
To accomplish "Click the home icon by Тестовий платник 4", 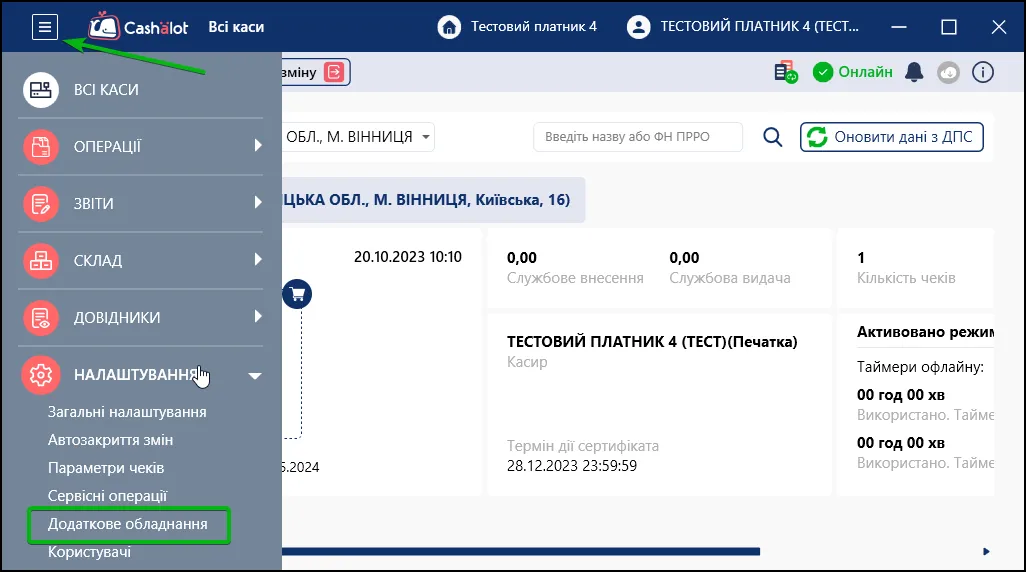I will (x=449, y=27).
